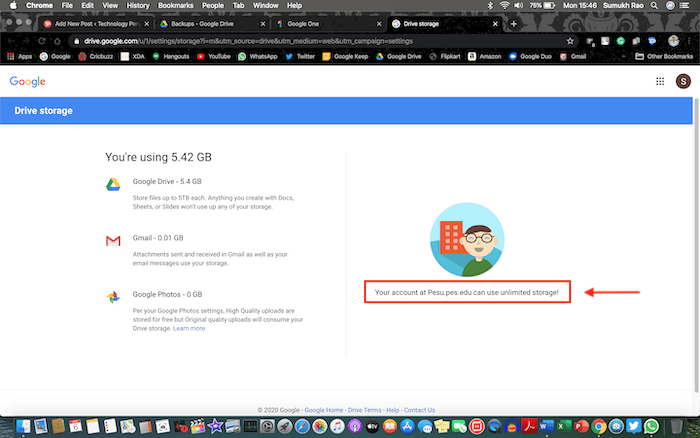700x438 pixels.
Task: Click the Google Drive triangle icon
Action: [x=113, y=184]
